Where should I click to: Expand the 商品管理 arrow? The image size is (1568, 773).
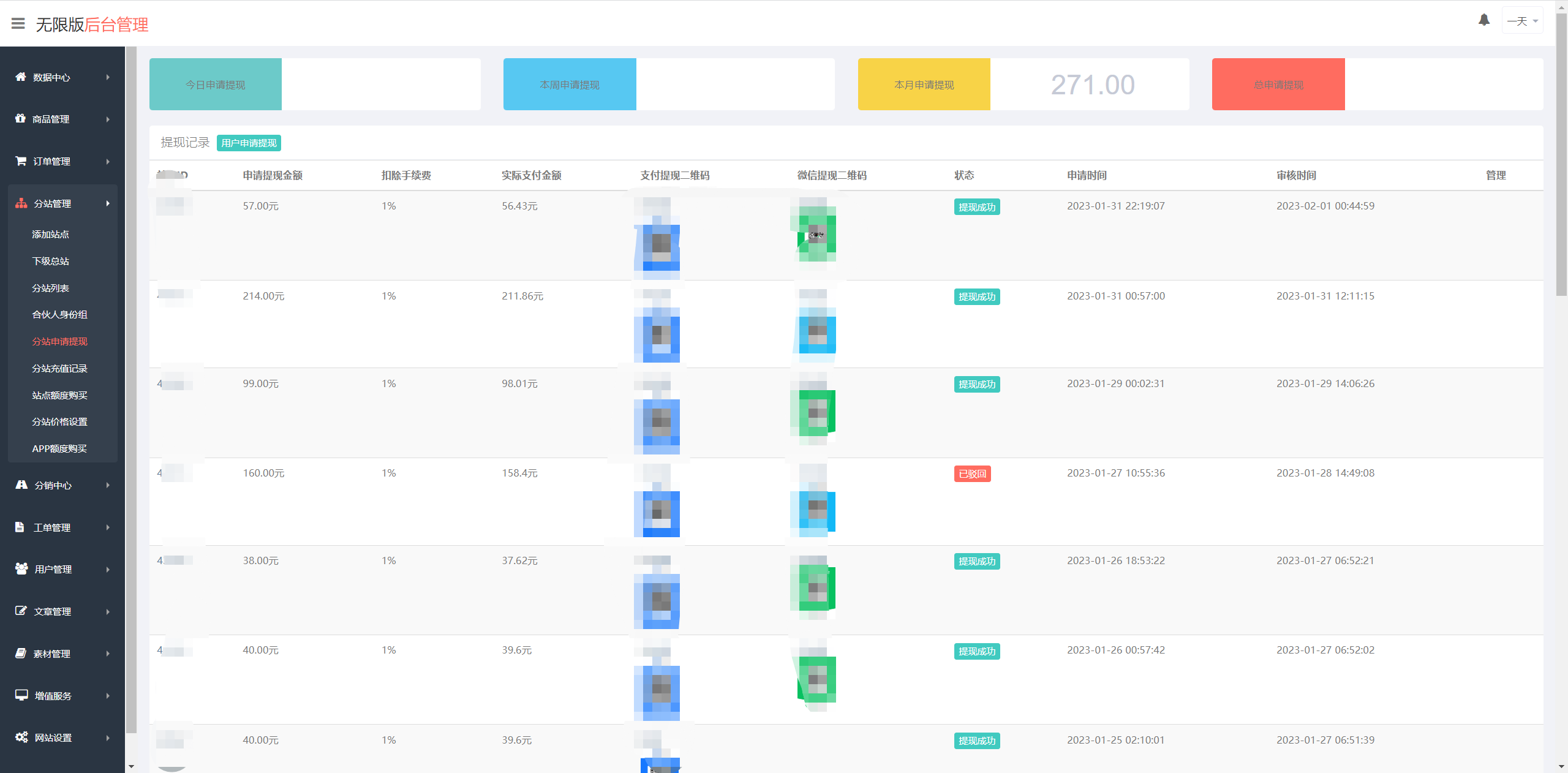pos(108,119)
